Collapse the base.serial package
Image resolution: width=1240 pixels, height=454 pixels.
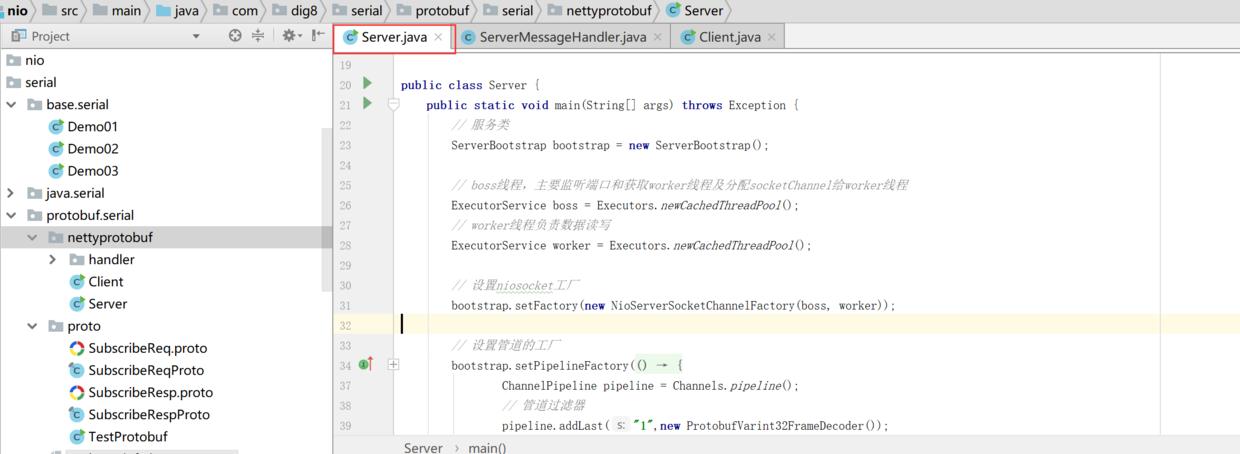click(x=11, y=105)
